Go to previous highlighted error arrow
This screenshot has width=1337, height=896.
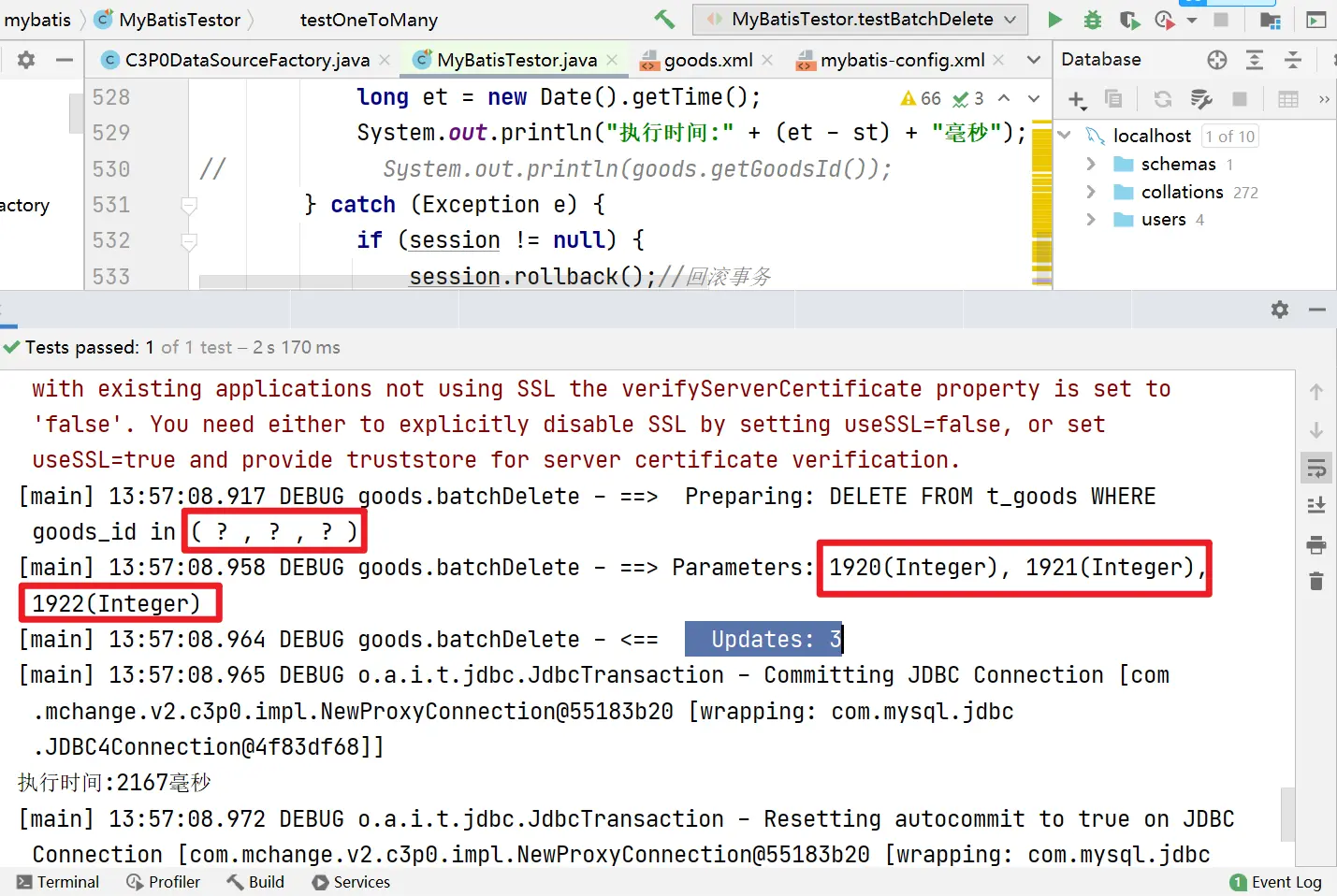[1004, 97]
